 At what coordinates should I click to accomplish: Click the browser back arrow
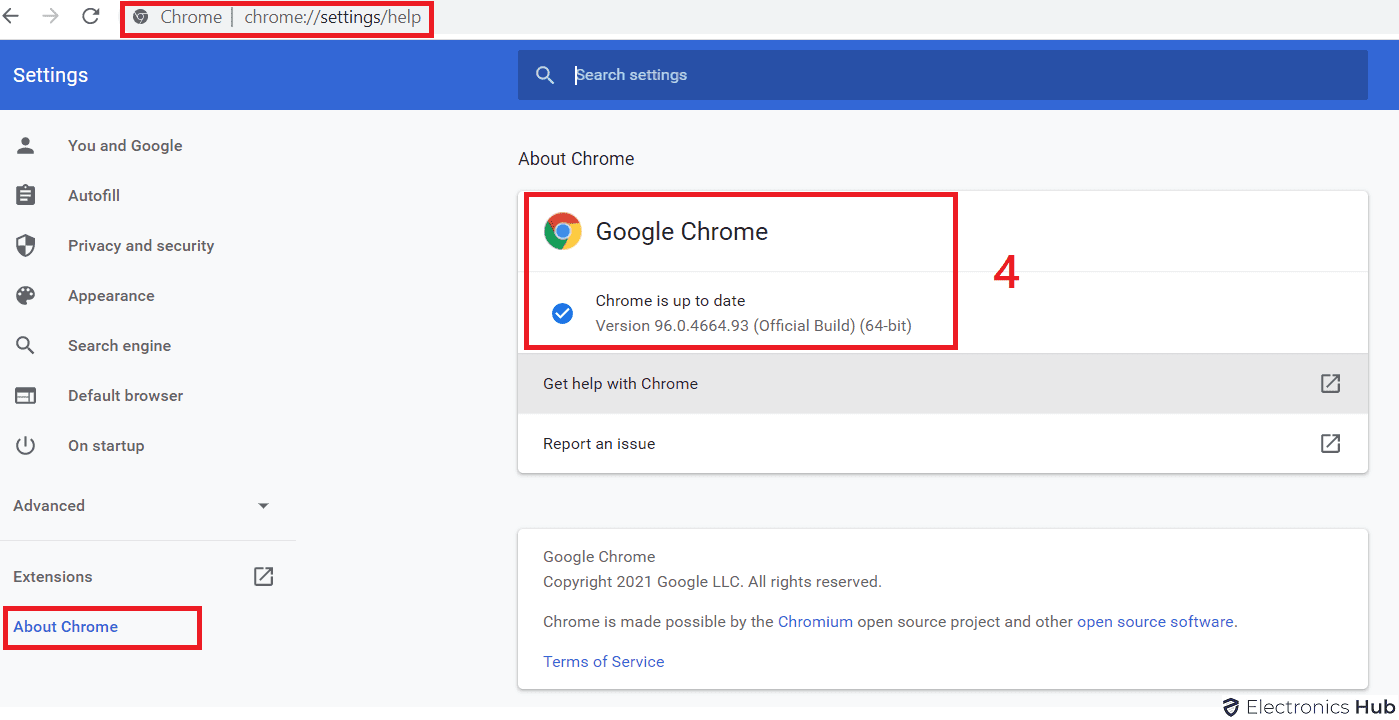pyautogui.click(x=11, y=16)
